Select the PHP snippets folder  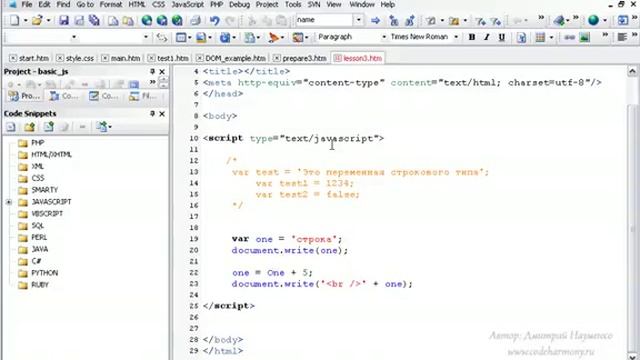[38, 143]
